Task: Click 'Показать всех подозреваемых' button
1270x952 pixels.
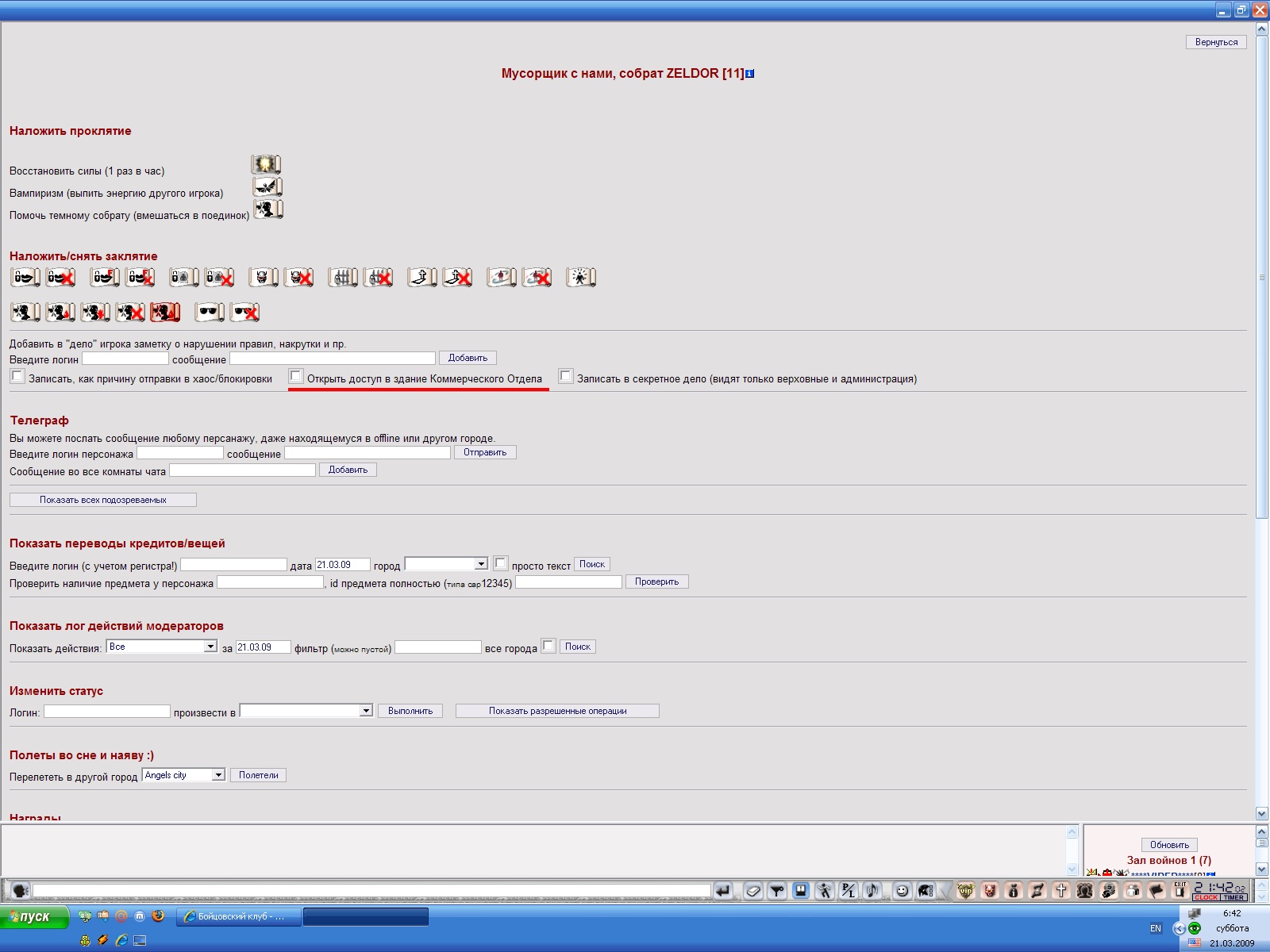Action: pos(103,500)
